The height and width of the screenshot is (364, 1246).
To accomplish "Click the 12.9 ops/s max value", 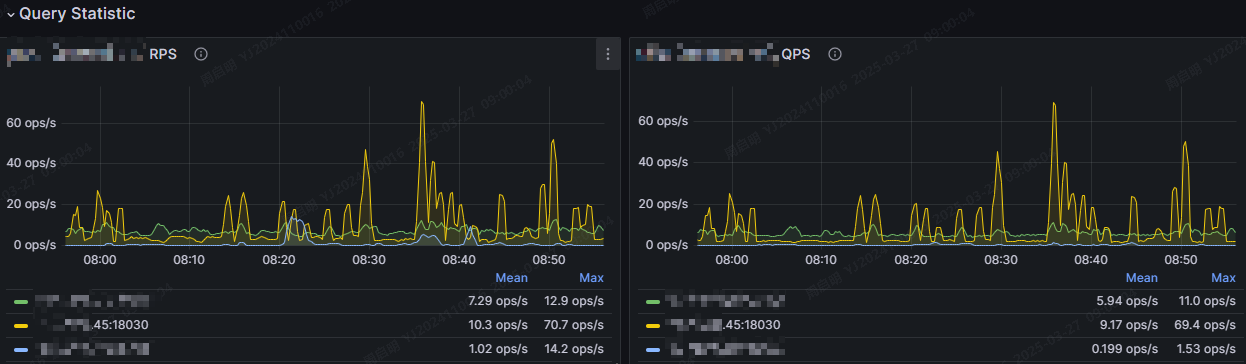I will [x=574, y=300].
